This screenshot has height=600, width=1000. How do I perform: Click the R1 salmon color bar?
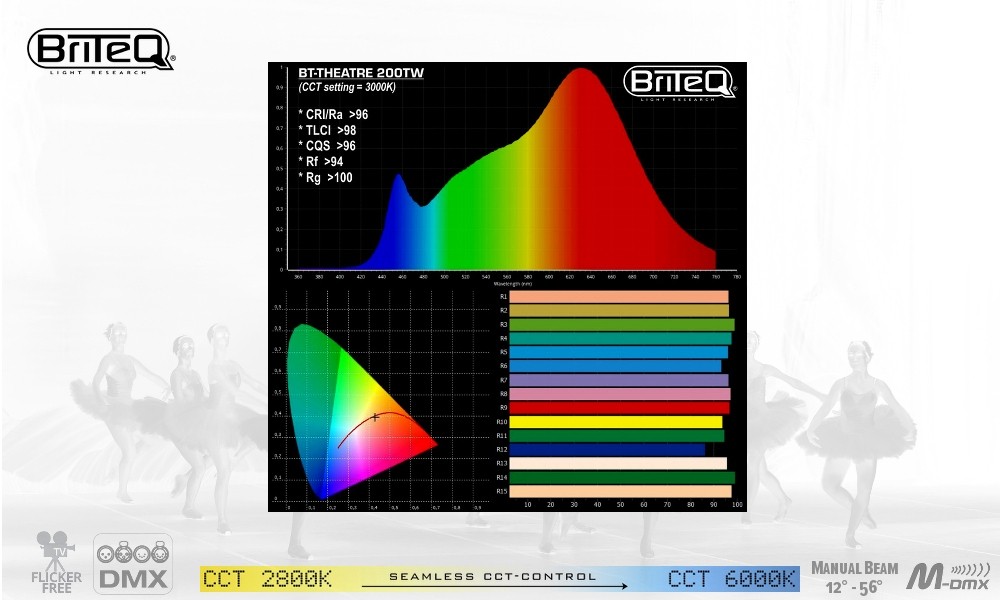click(x=619, y=296)
